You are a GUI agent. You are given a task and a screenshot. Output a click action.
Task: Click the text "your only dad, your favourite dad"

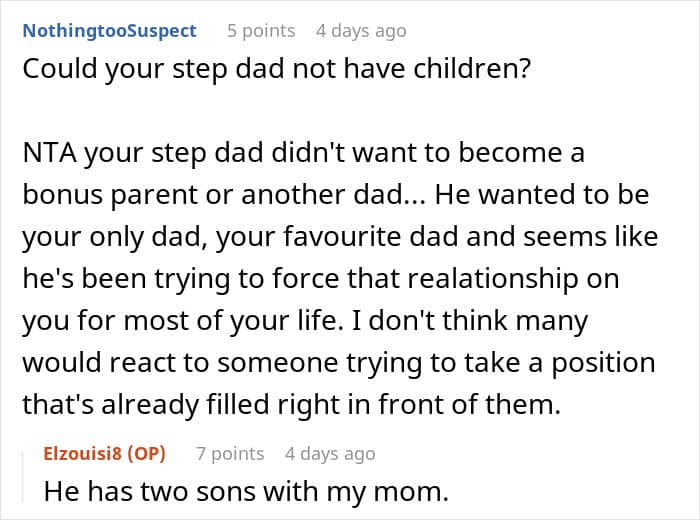(x=282, y=238)
